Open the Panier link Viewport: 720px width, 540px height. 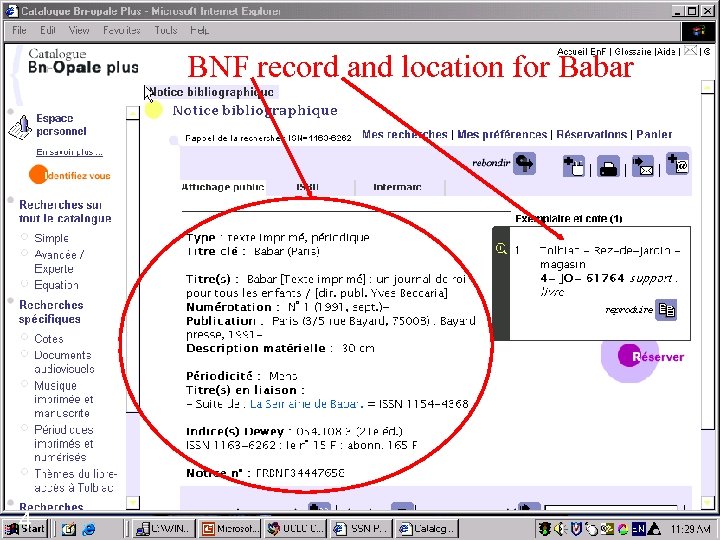pyautogui.click(x=654, y=135)
